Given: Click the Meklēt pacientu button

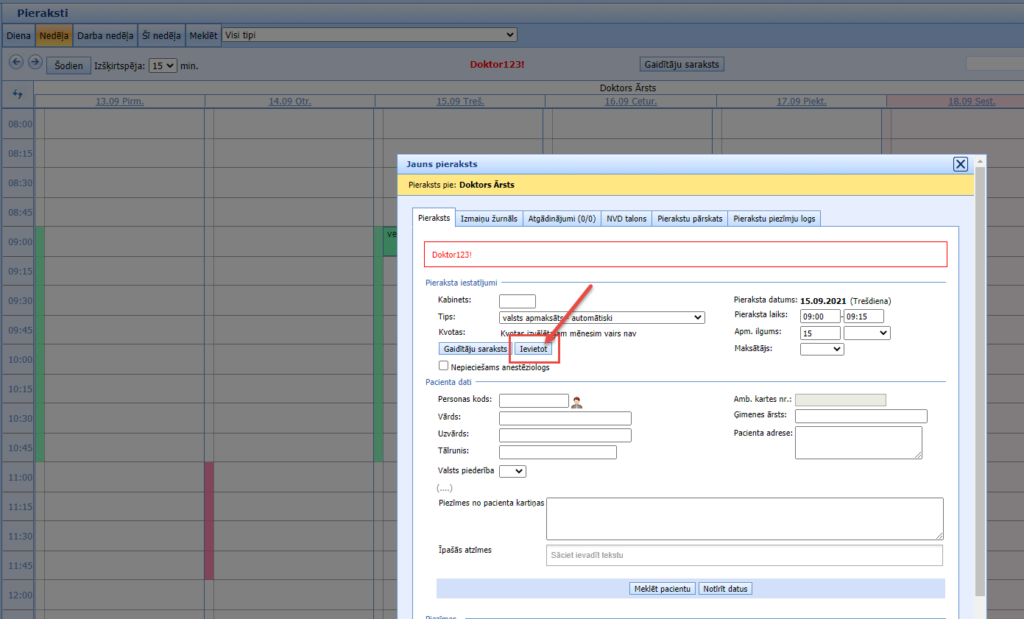Looking at the screenshot, I should (662, 588).
